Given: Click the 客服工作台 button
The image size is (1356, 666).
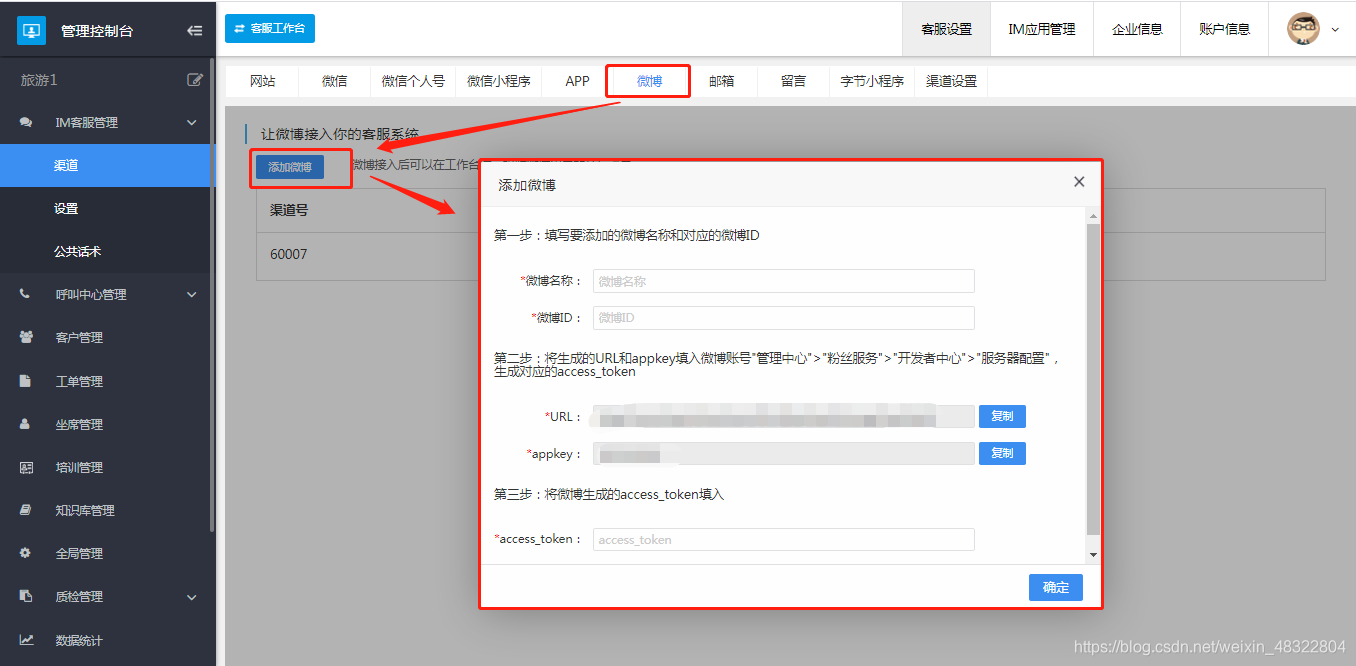Looking at the screenshot, I should coord(270,28).
